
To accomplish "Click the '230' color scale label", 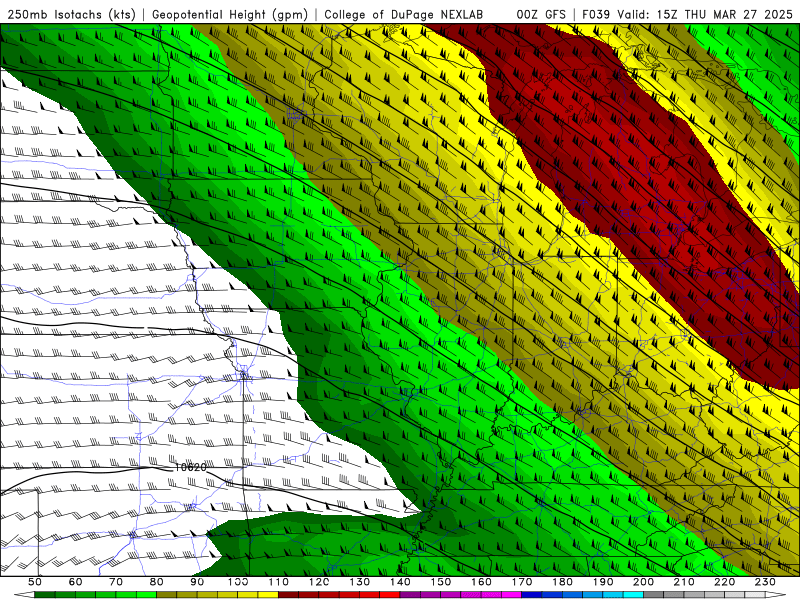I will click(765, 582).
